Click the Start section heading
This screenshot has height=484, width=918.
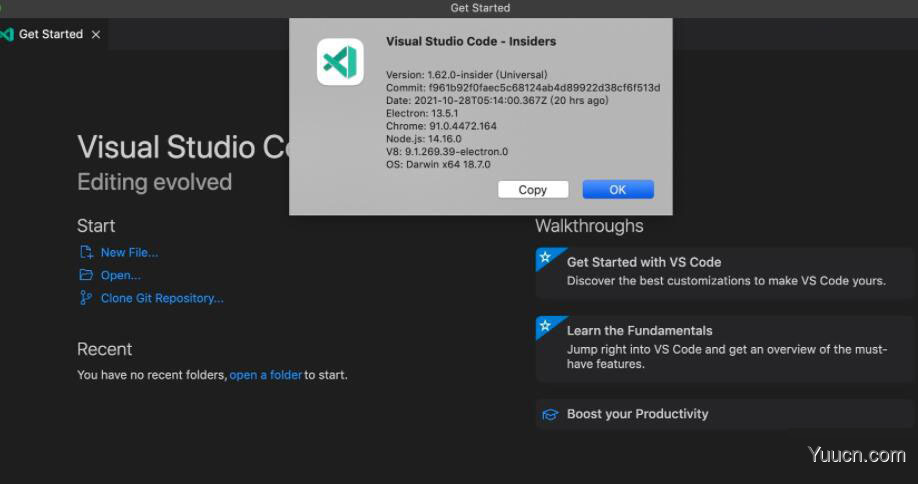(96, 226)
